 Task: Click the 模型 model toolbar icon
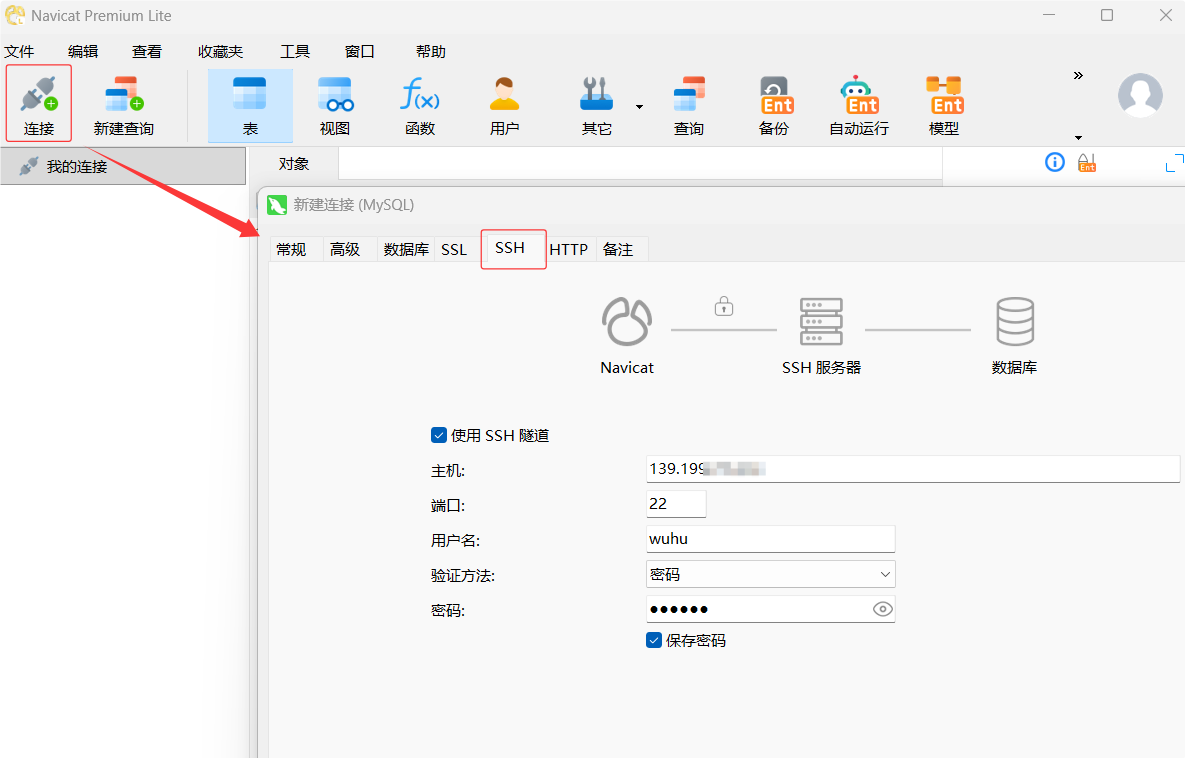944,106
